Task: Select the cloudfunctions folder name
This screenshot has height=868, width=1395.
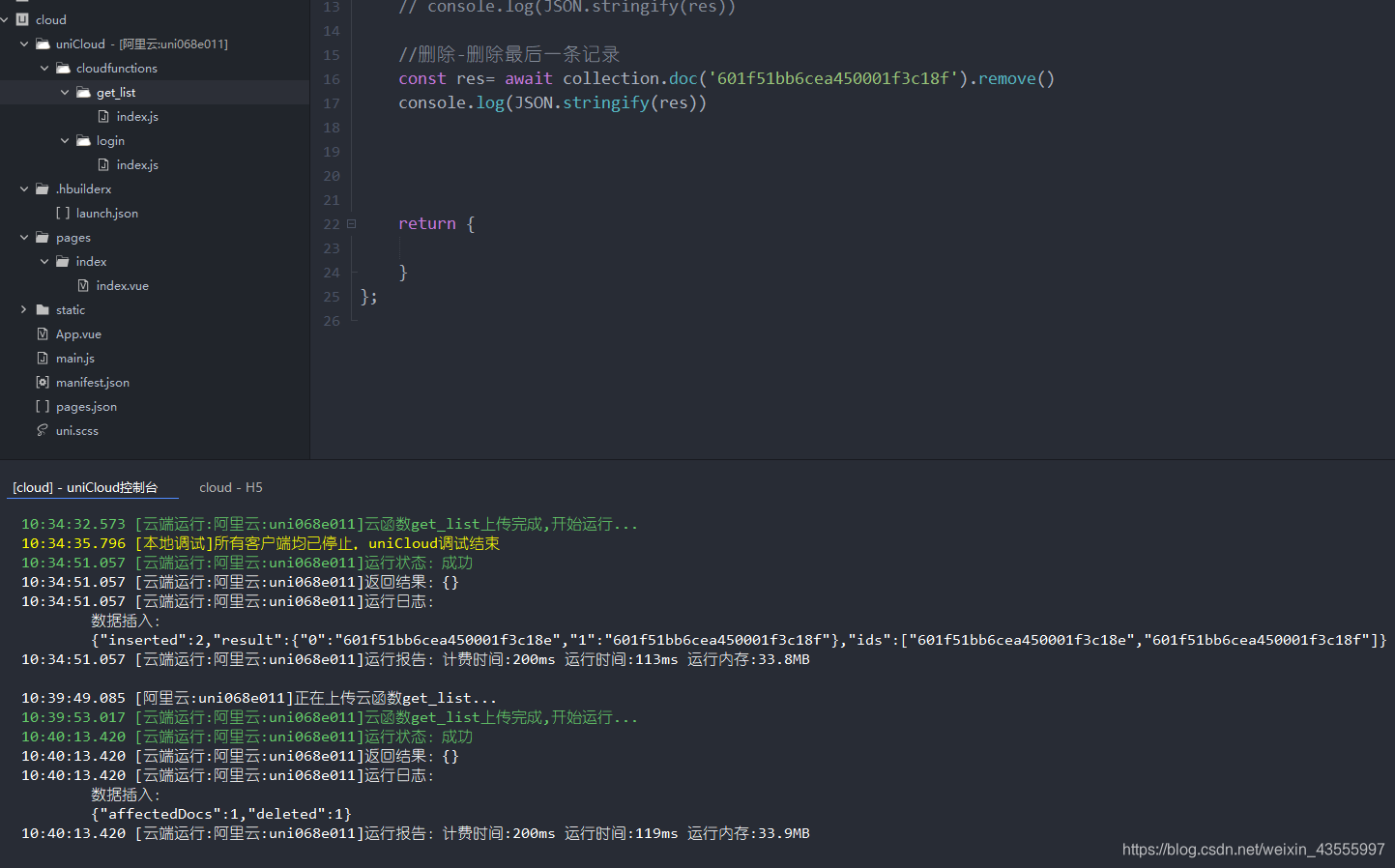Action: [x=117, y=68]
